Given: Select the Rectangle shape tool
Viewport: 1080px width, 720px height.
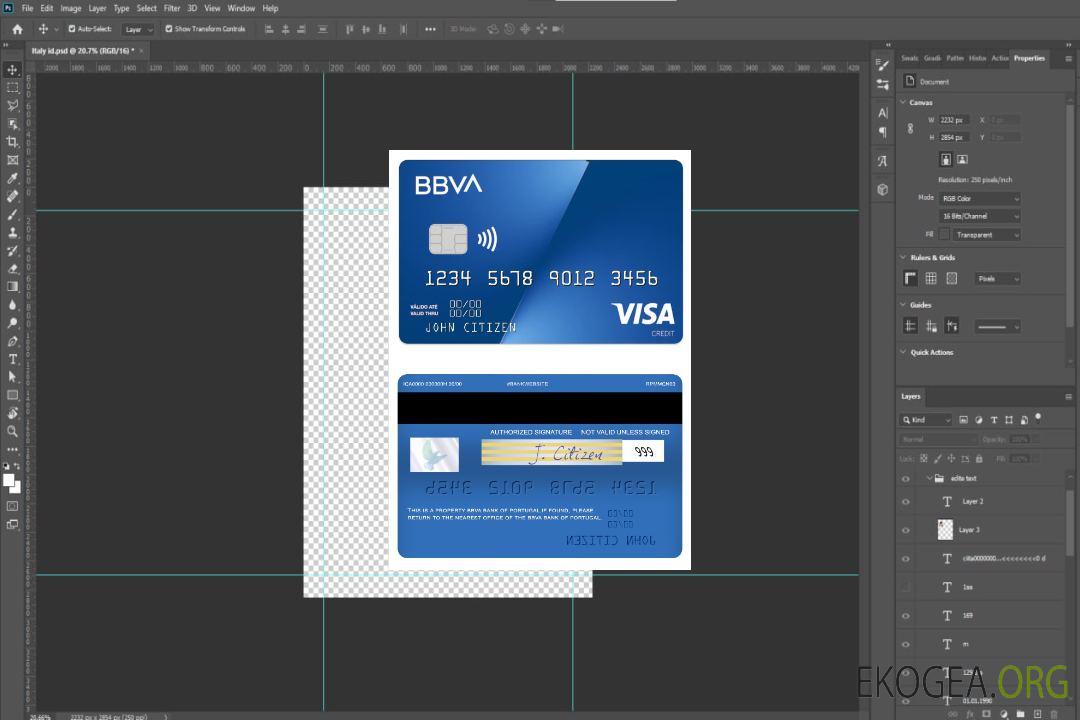Looking at the screenshot, I should [12, 395].
